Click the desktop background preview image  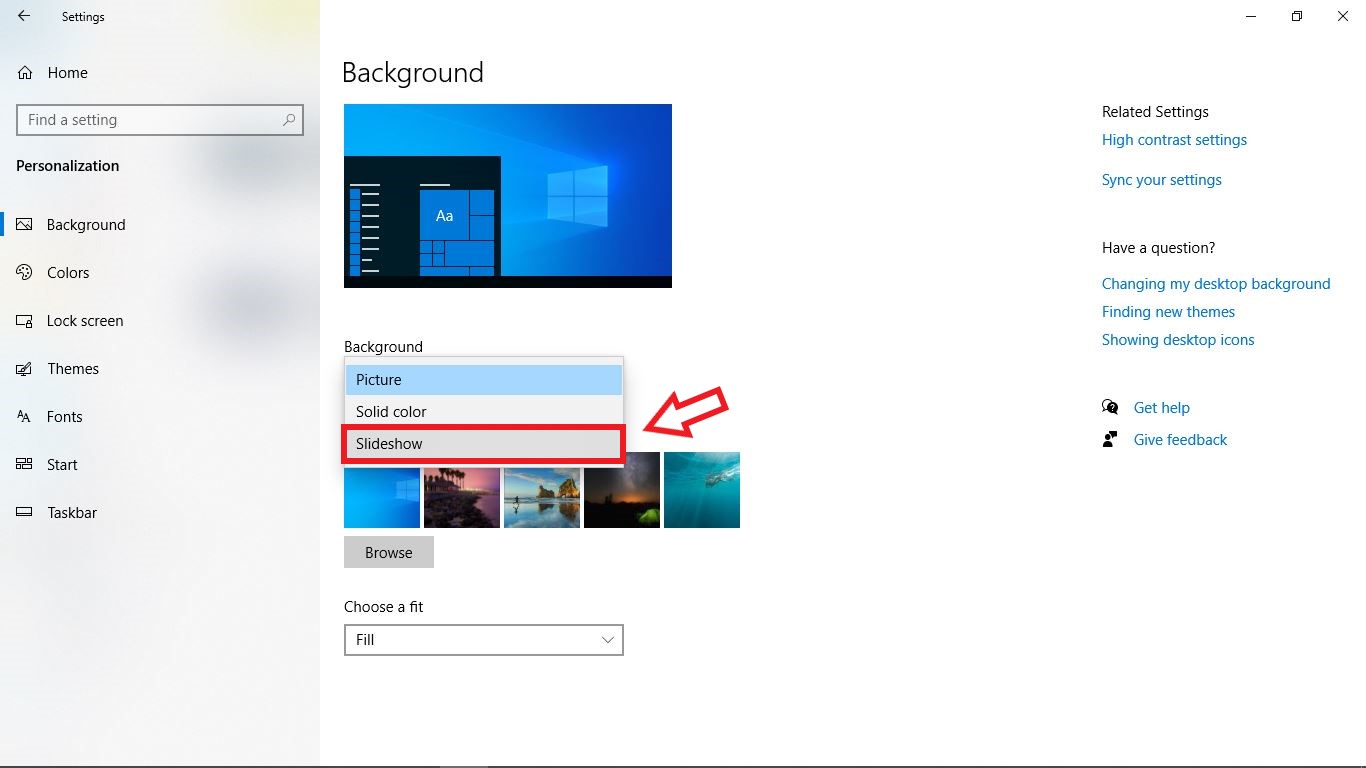coord(508,196)
